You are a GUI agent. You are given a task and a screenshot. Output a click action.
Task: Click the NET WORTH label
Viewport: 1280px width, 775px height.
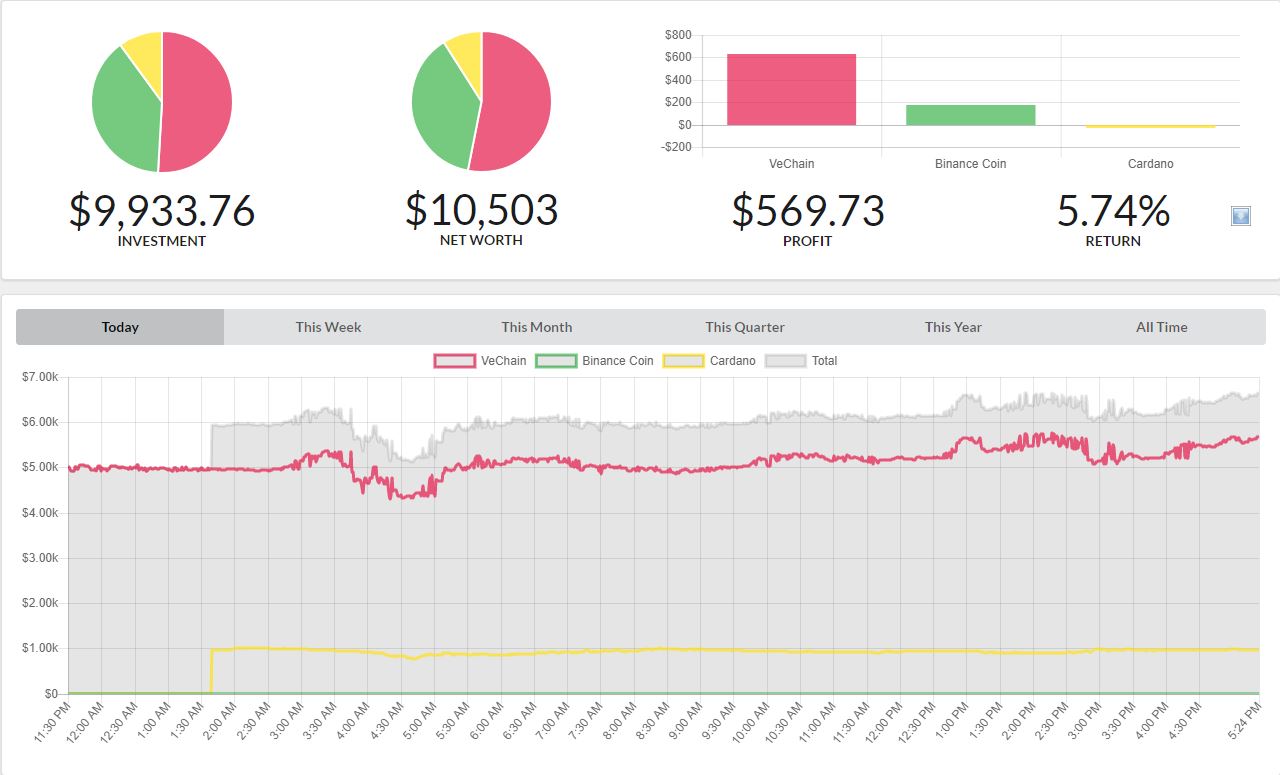tap(481, 240)
